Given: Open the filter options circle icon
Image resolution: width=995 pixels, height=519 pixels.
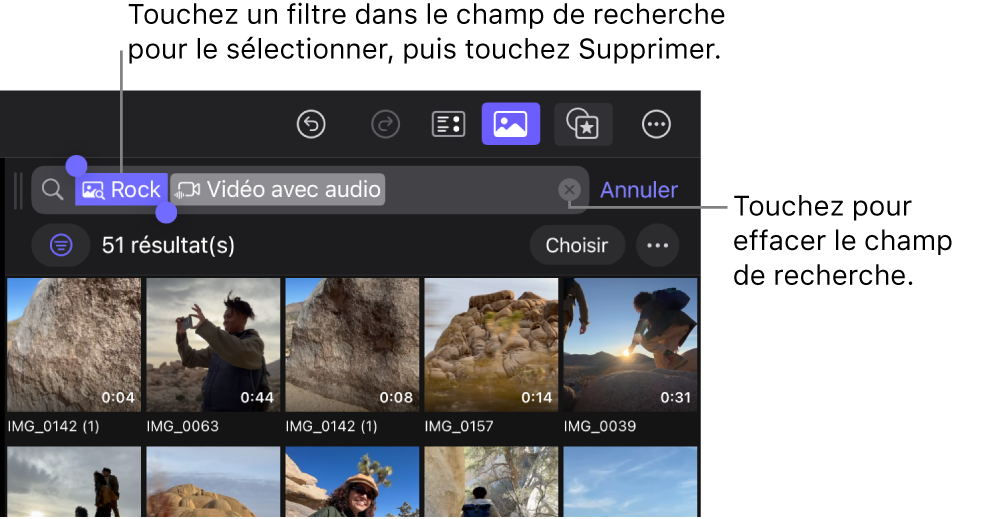Looking at the screenshot, I should click(61, 245).
